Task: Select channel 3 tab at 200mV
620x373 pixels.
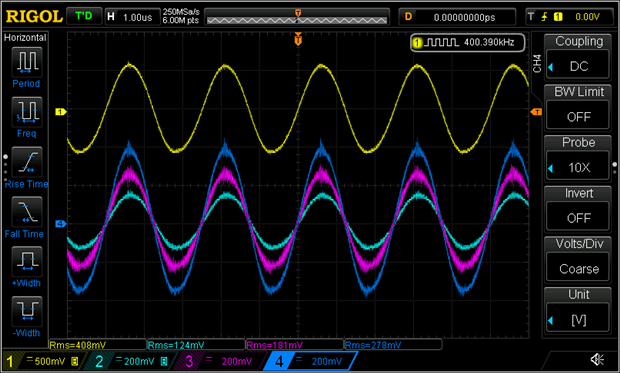Action: pyautogui.click(x=219, y=361)
